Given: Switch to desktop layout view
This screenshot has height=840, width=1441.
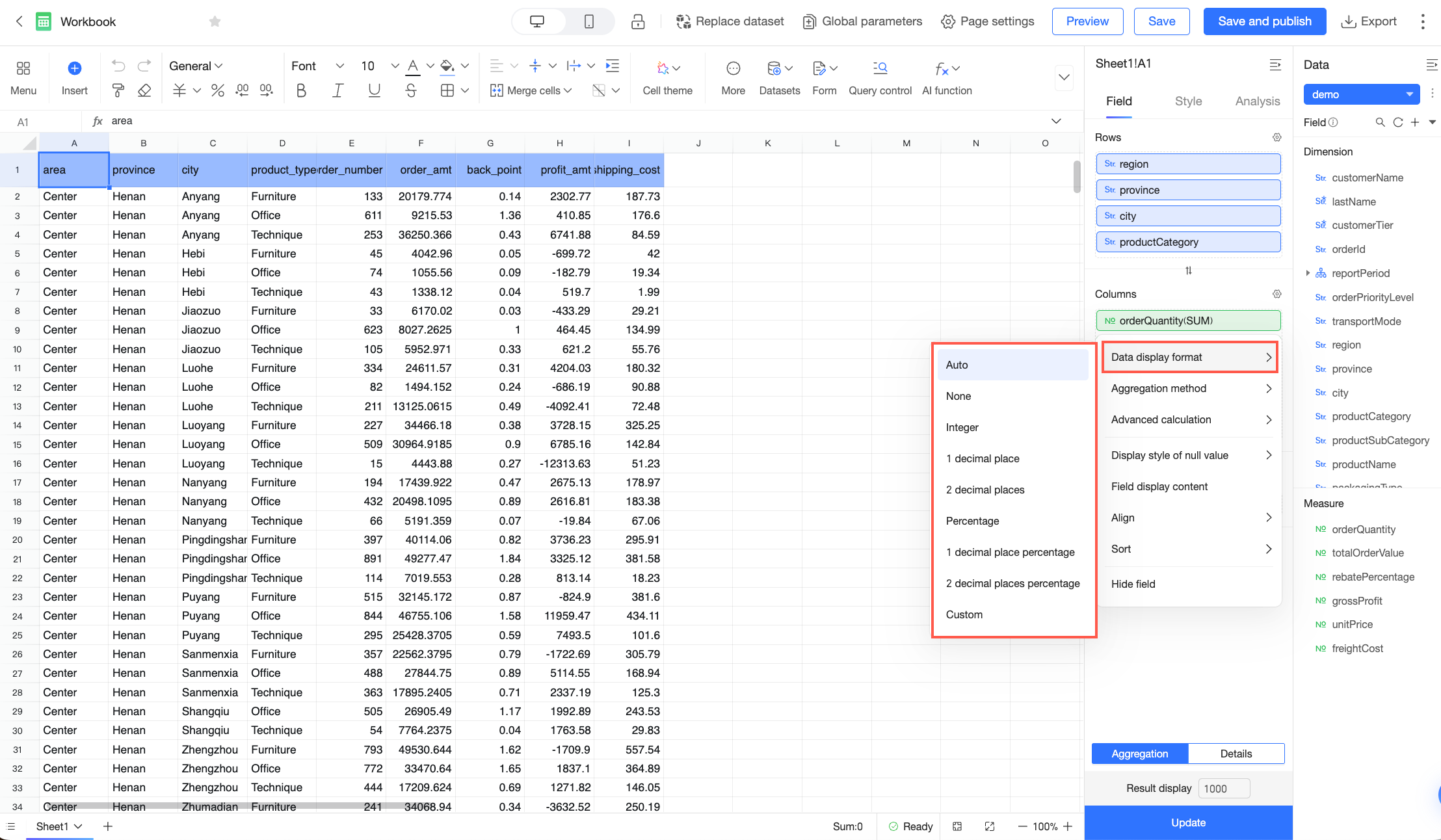Looking at the screenshot, I should (537, 21).
